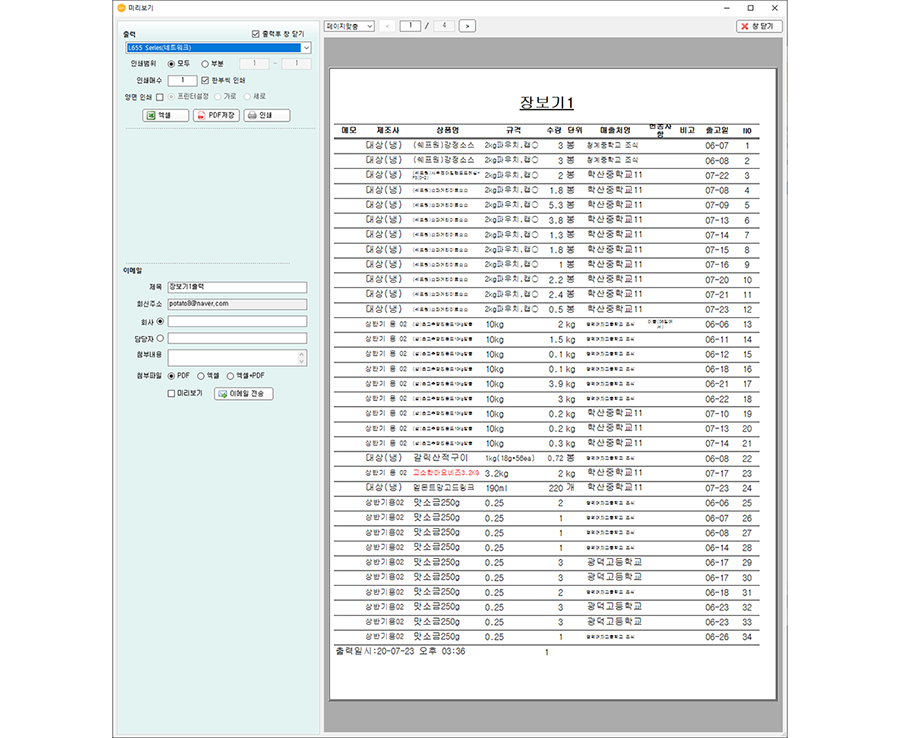Check the 미리보기 checkbox under email

tap(171, 393)
